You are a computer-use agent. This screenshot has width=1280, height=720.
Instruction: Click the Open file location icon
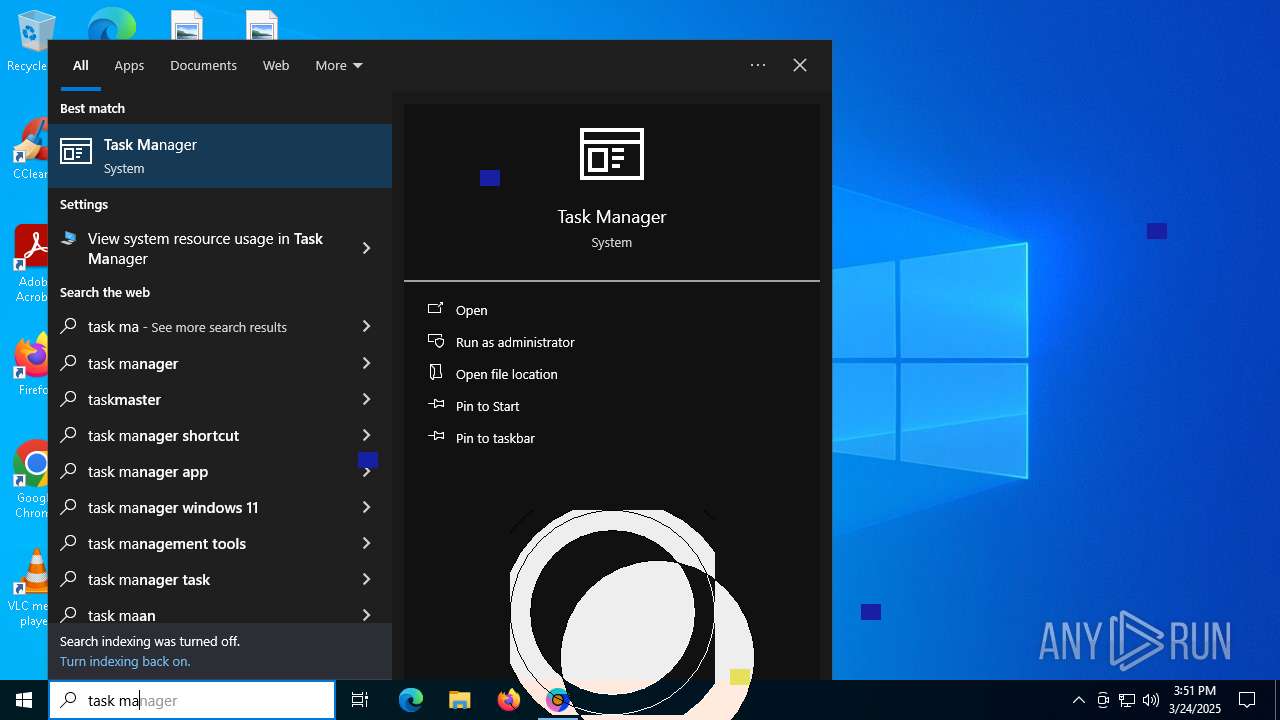click(436, 373)
